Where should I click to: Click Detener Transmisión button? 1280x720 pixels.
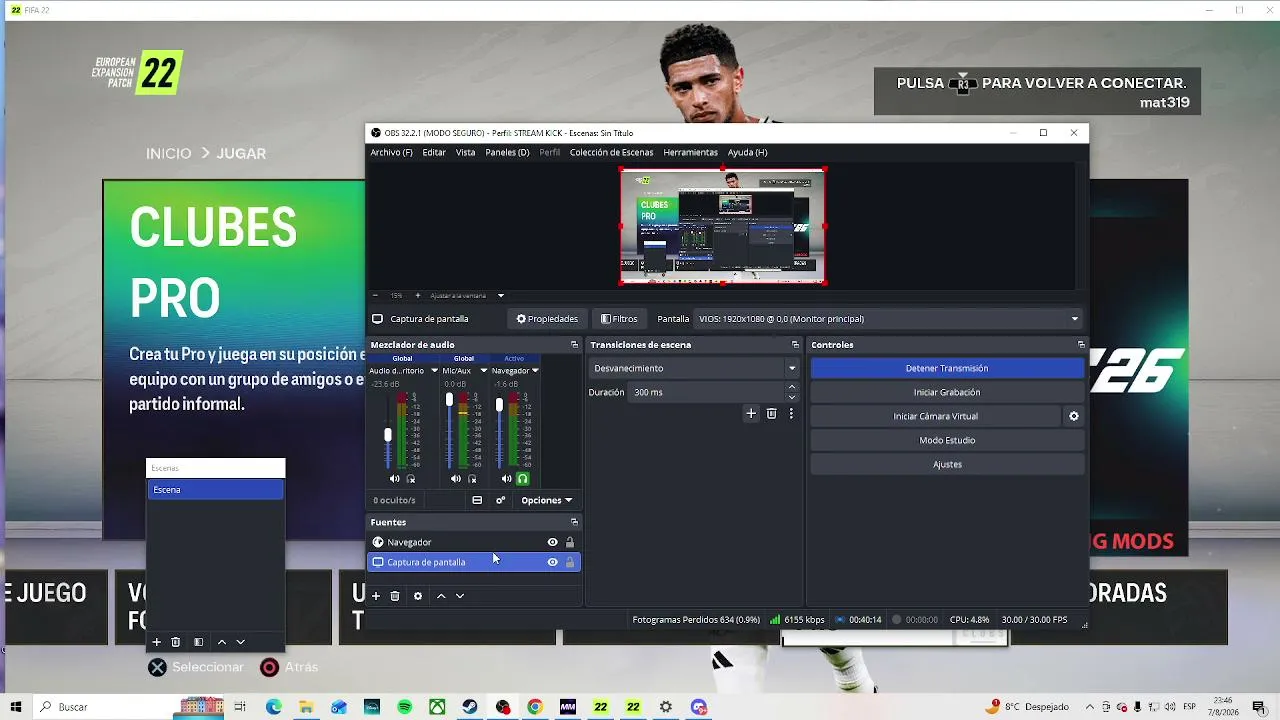coord(947,368)
